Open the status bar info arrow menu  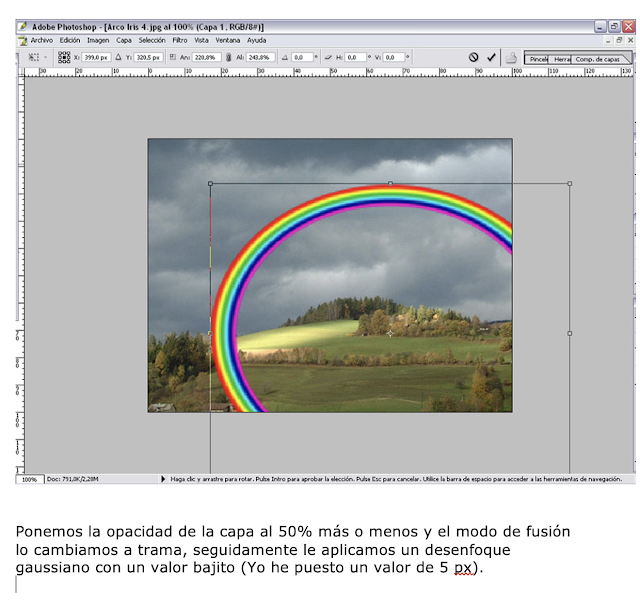tap(163, 479)
